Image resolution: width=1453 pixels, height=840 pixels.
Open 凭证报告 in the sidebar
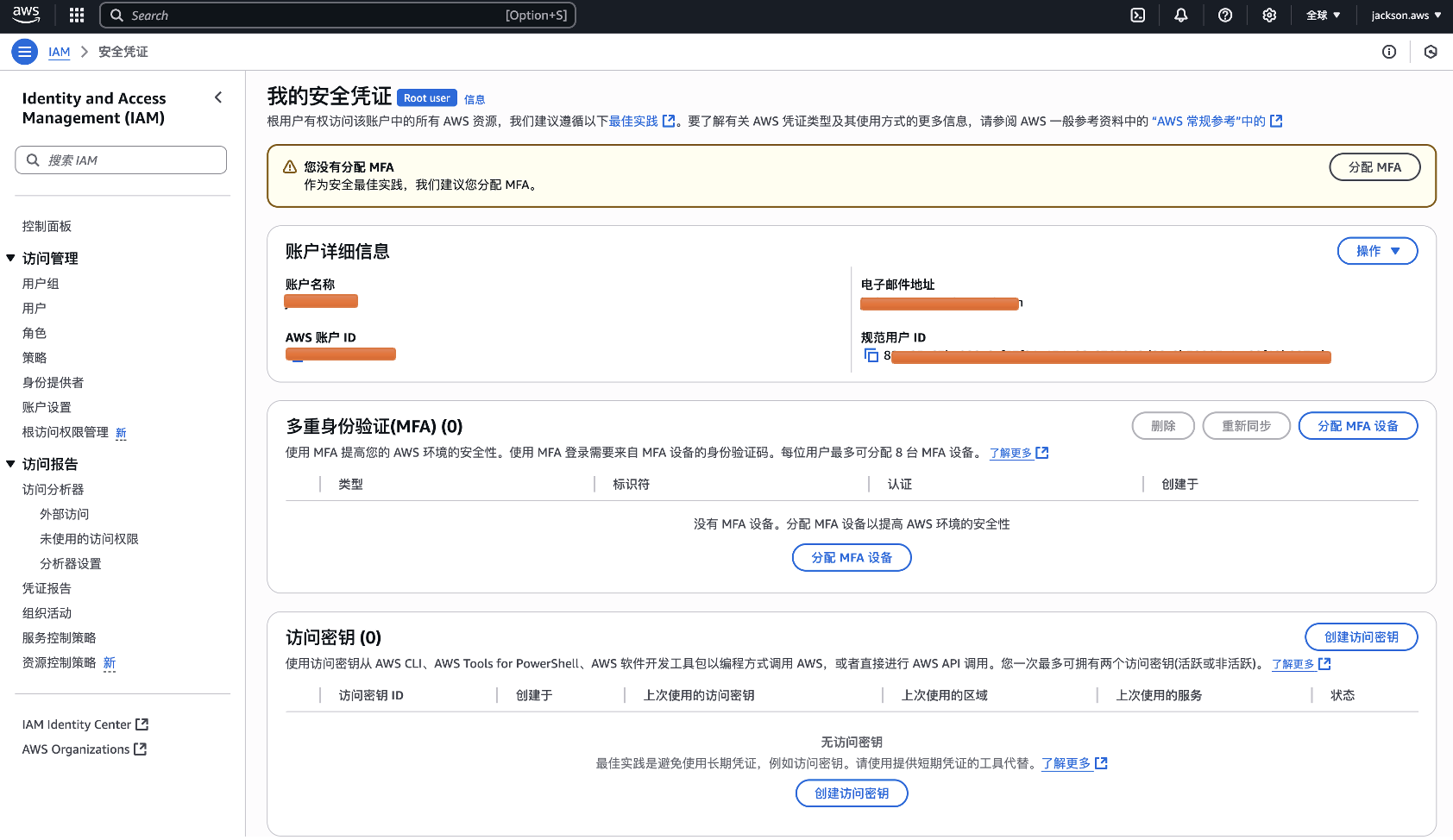(x=47, y=588)
